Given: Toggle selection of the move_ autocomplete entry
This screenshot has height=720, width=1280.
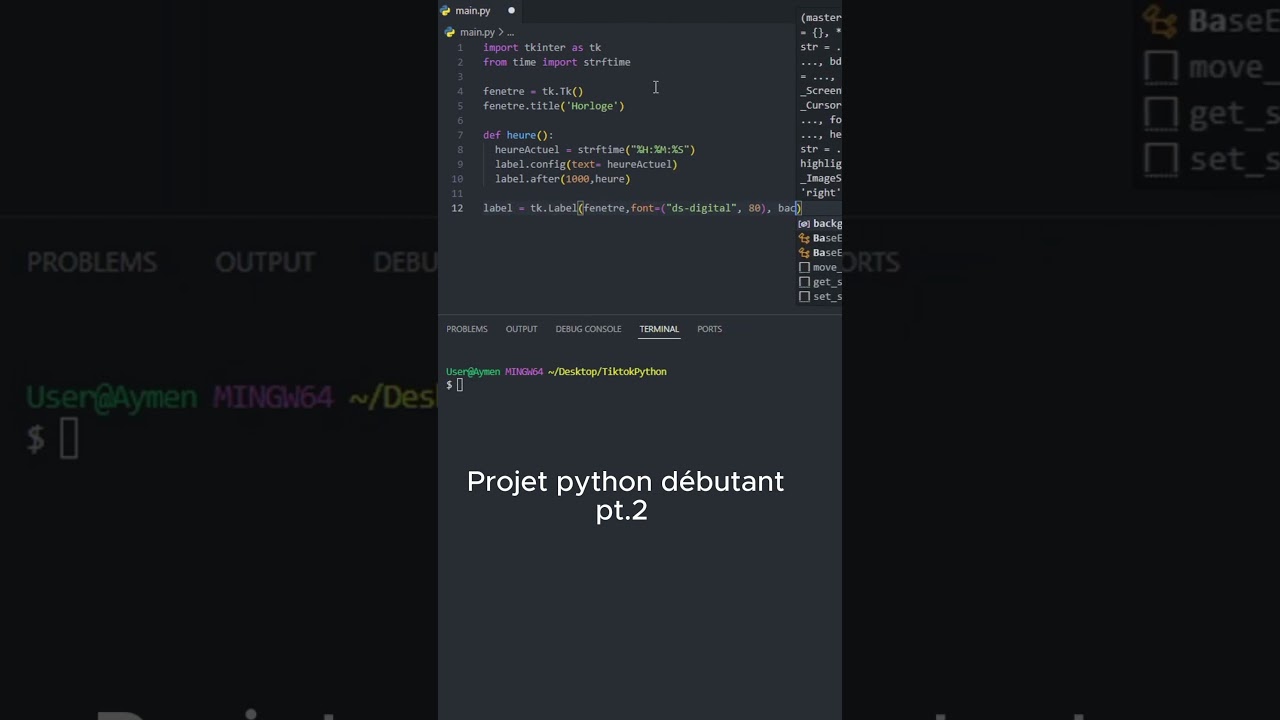Looking at the screenshot, I should 824,267.
